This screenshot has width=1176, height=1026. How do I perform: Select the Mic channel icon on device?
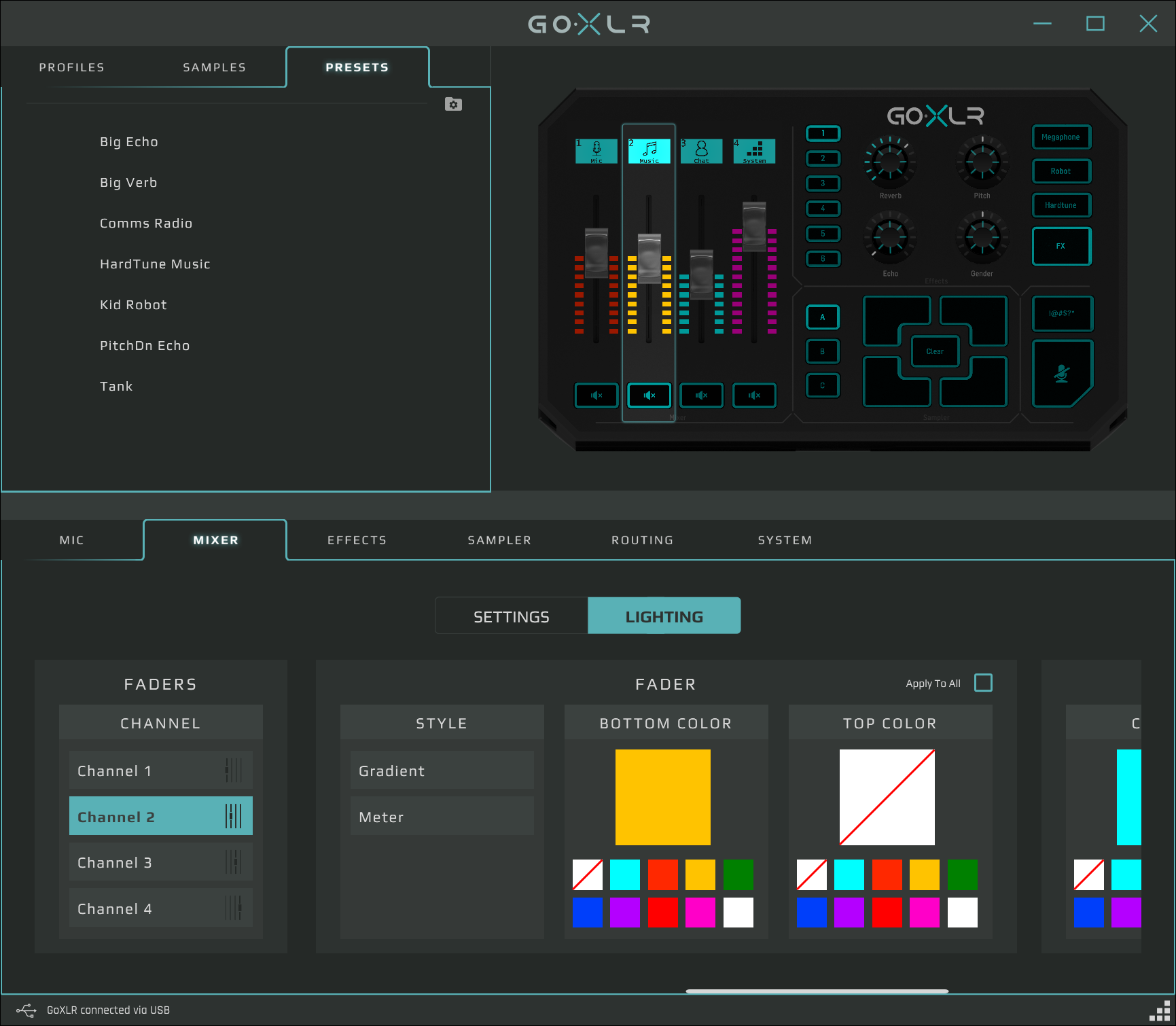pos(596,151)
